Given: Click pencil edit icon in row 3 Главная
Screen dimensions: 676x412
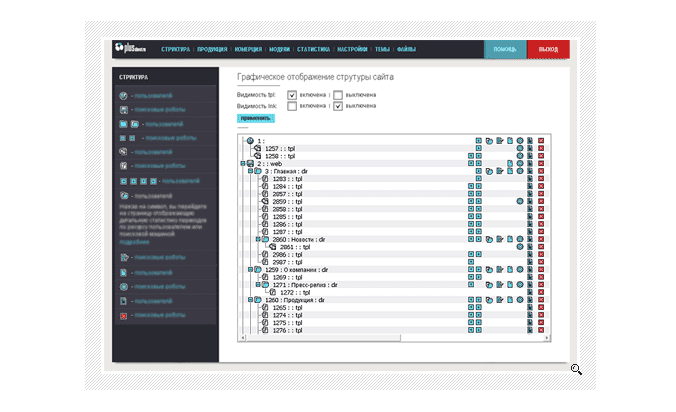Looking at the screenshot, I should pyautogui.click(x=500, y=171).
